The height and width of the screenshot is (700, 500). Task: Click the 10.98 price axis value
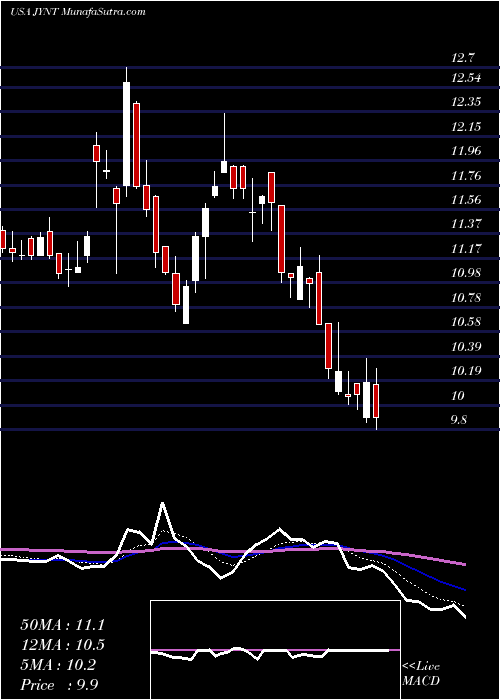466,273
